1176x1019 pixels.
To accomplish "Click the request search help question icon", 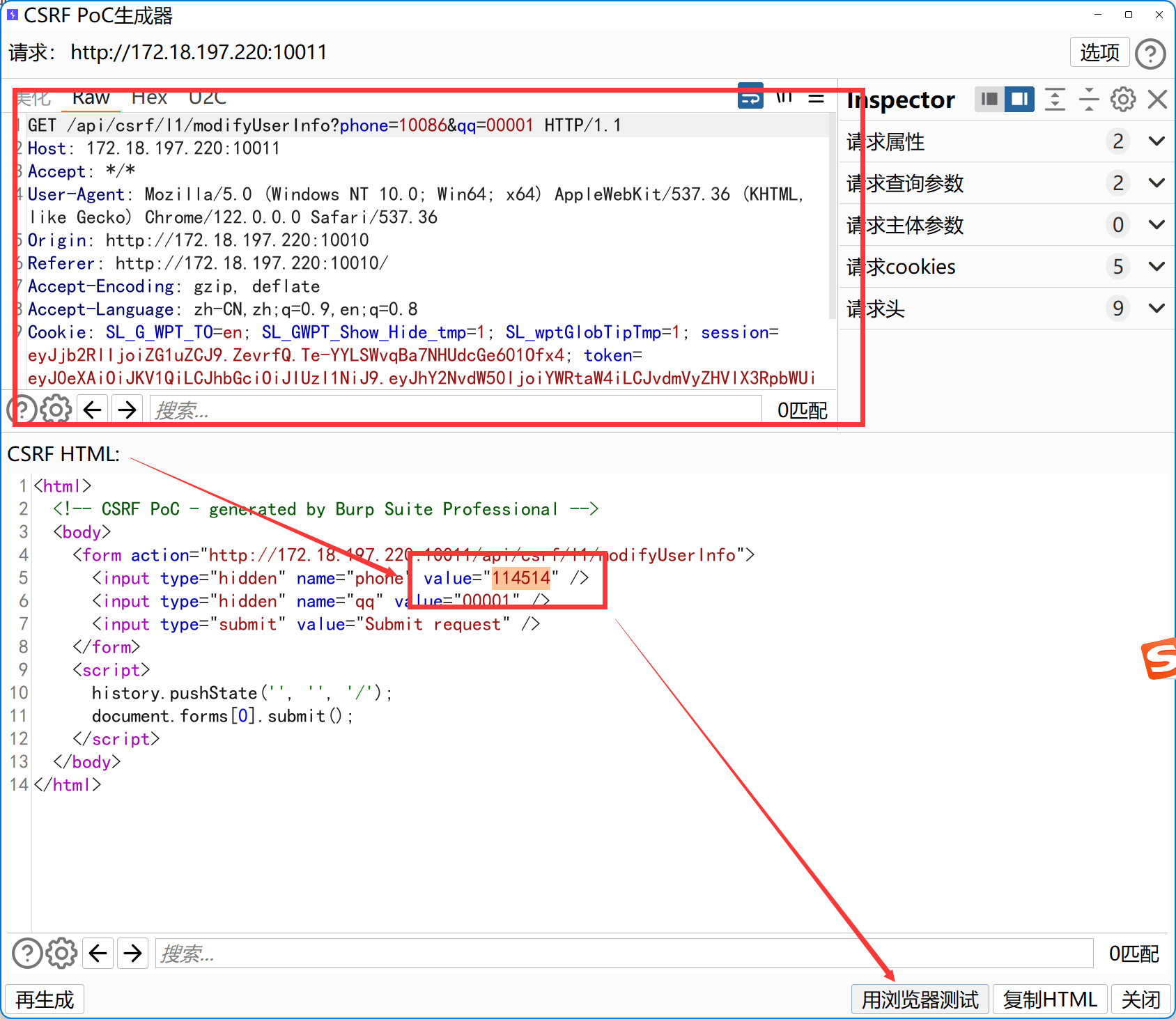I will (21, 410).
